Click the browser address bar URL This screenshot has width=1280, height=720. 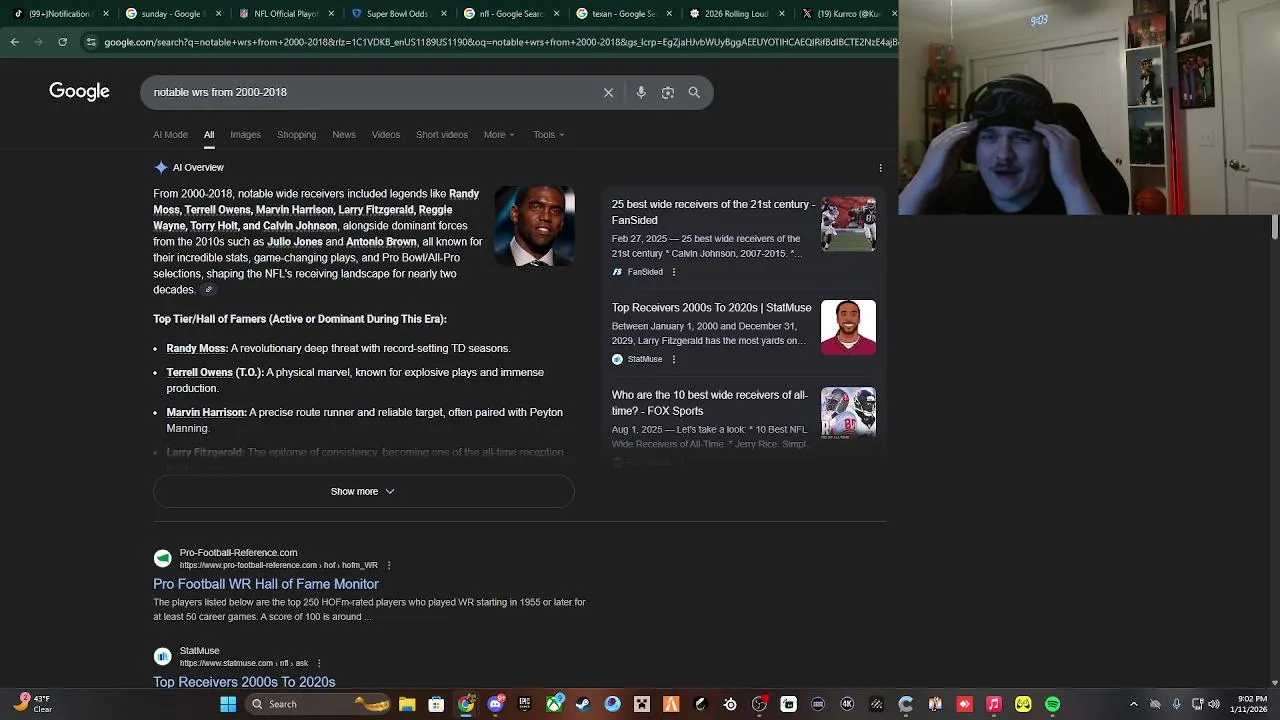click(500, 42)
